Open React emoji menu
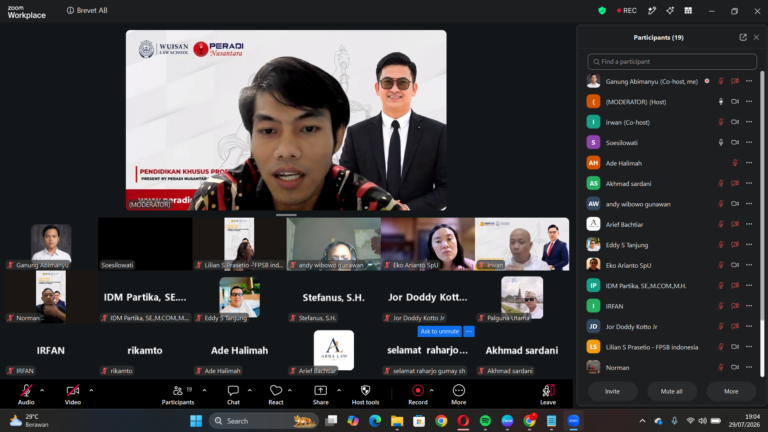The width and height of the screenshot is (768, 432). 276,394
